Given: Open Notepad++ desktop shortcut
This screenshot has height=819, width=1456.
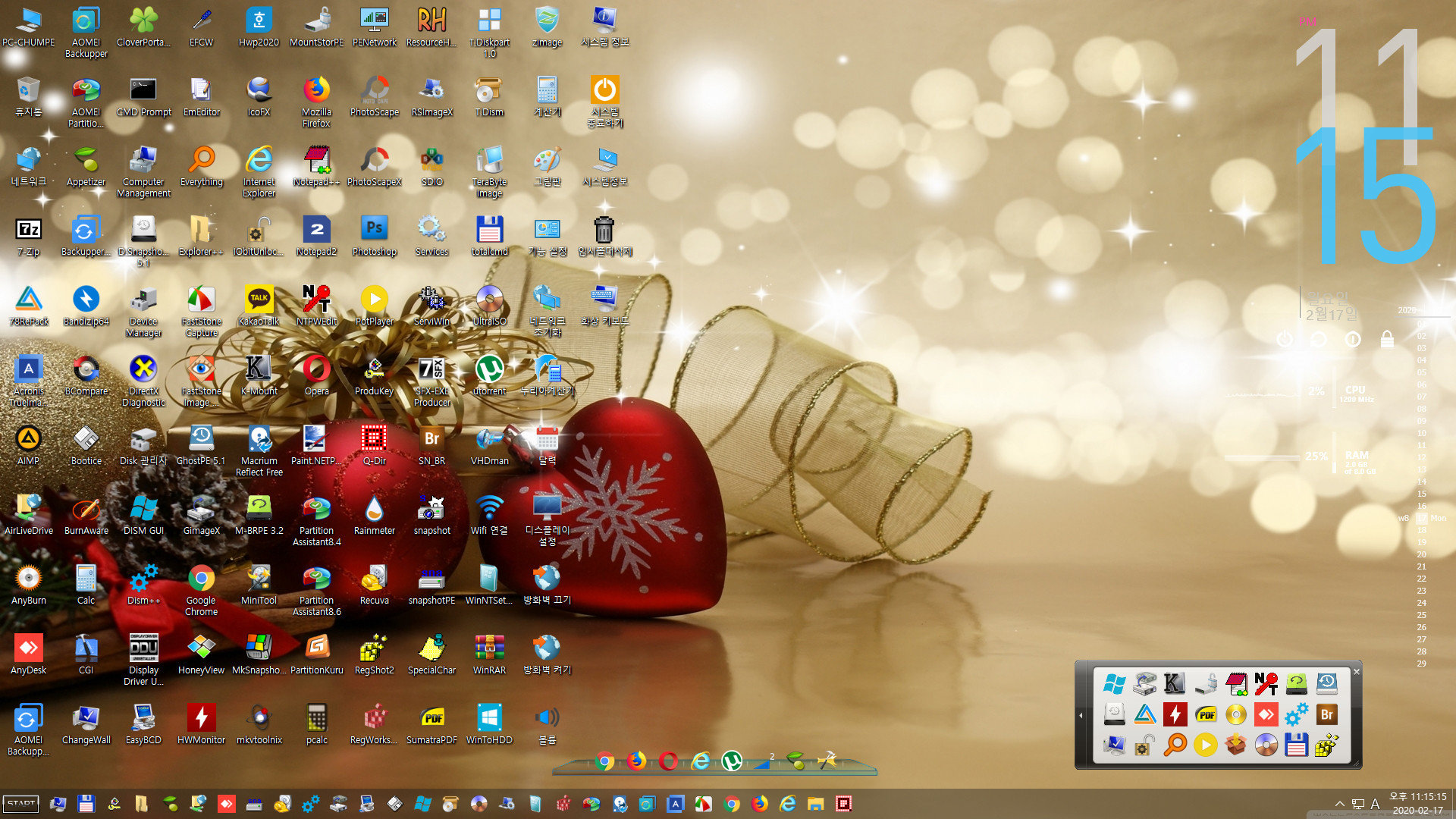Looking at the screenshot, I should coord(316,166).
